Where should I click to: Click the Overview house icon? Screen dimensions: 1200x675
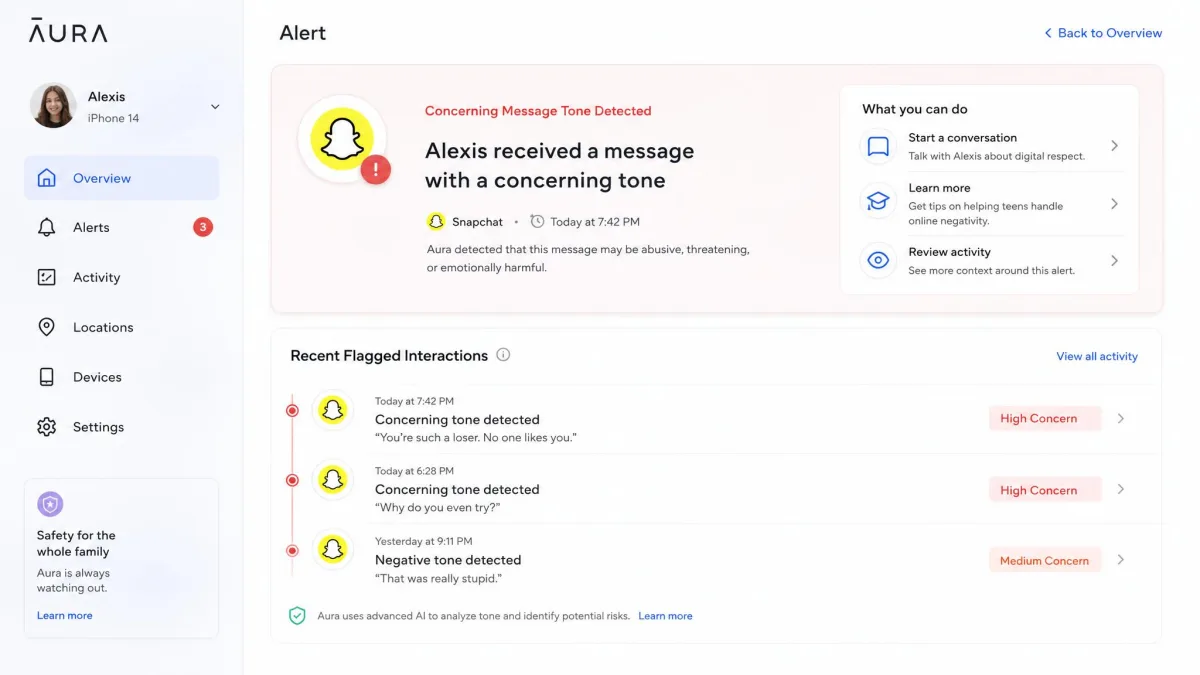46,178
